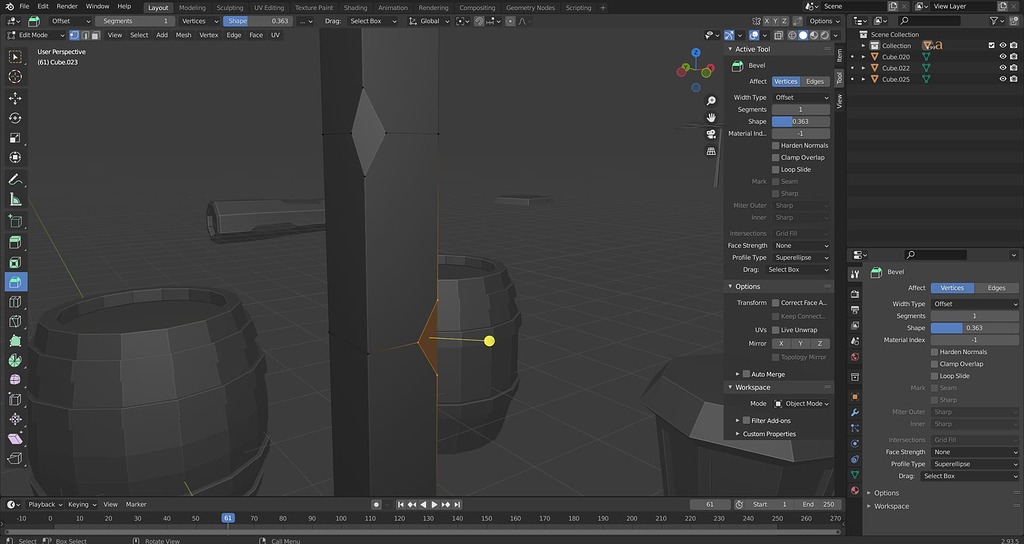Switch orthographic/perspective grid icon

tap(711, 151)
